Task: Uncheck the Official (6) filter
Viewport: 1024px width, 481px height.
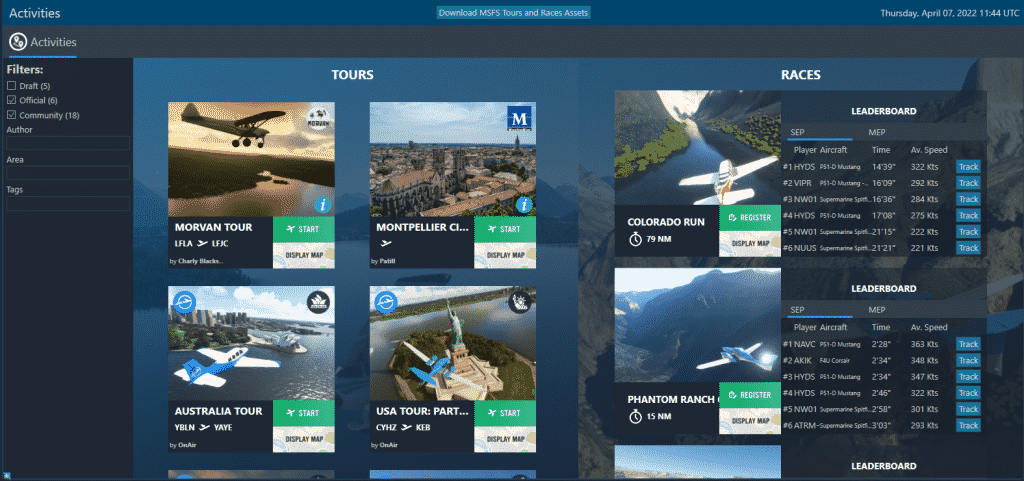Action: (11, 100)
